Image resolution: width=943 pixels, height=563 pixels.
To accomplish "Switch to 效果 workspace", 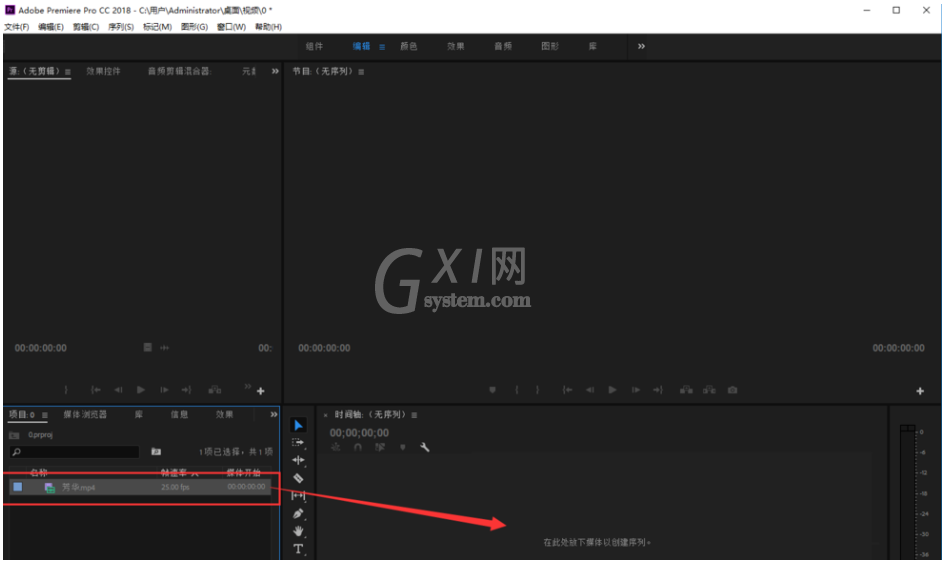I will pos(455,46).
